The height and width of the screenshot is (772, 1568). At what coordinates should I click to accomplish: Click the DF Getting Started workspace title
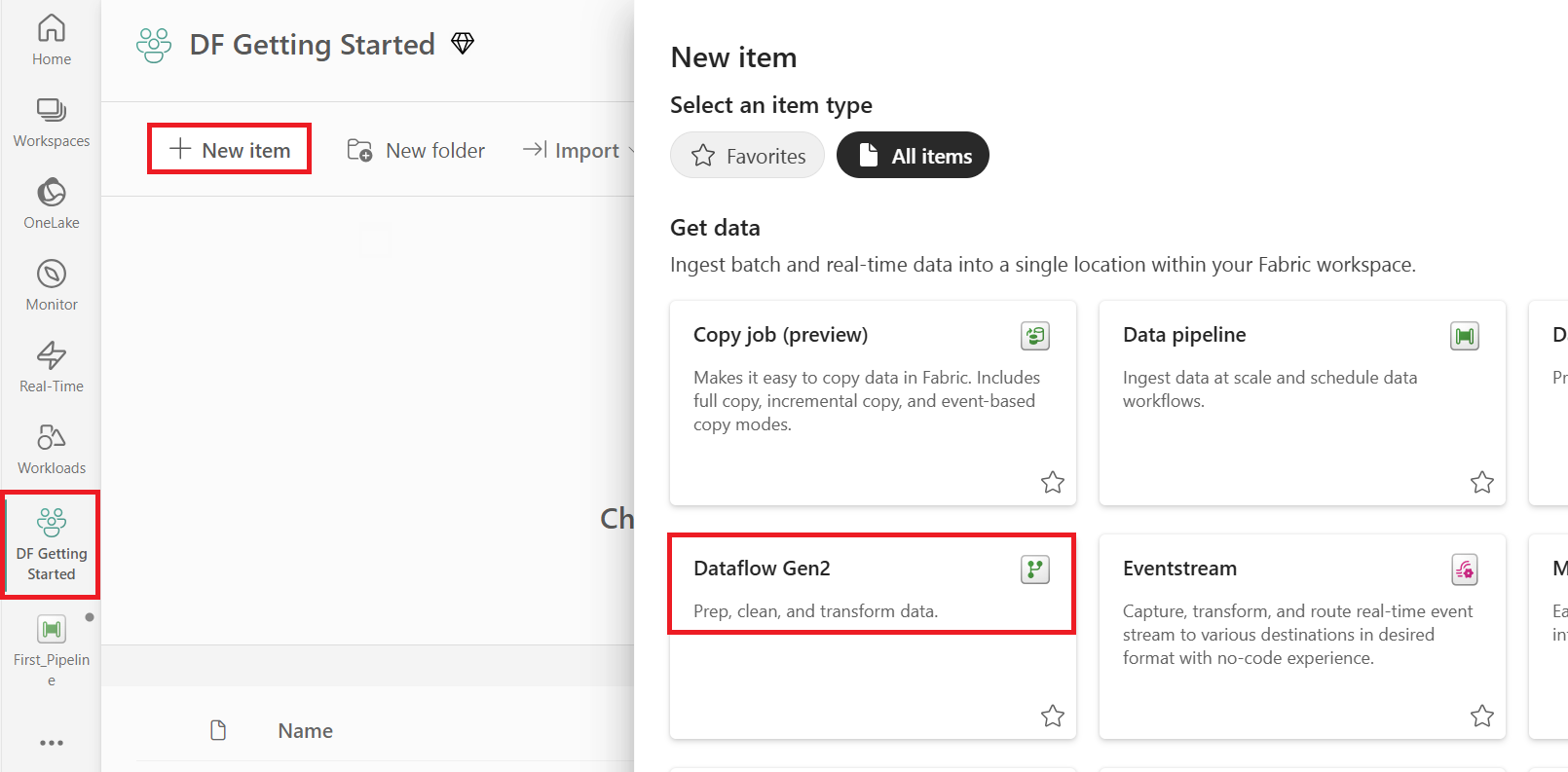(x=312, y=45)
